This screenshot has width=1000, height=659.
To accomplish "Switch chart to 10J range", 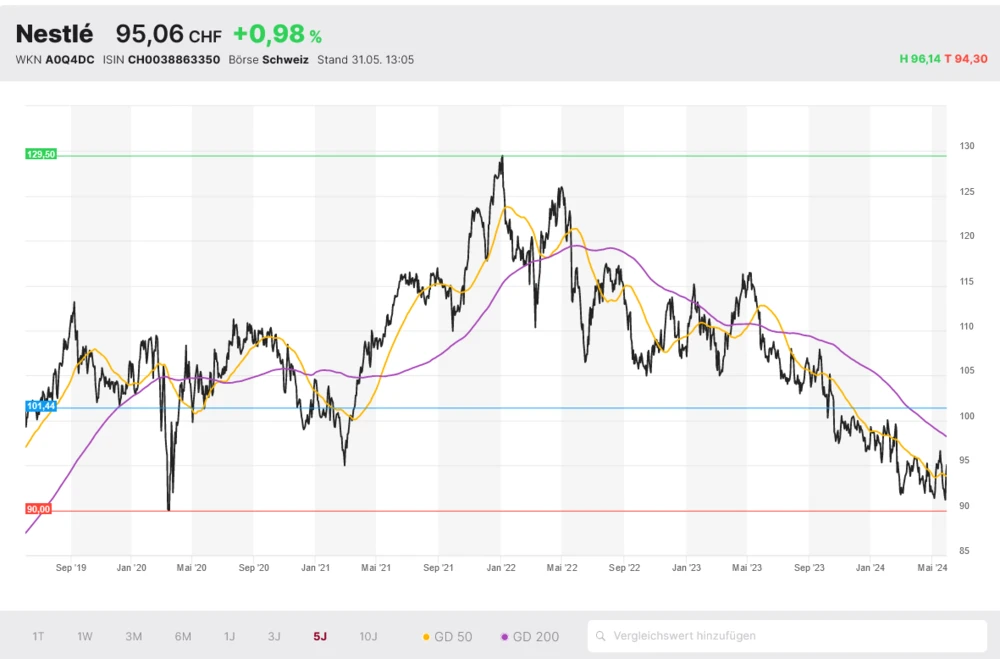I will (x=368, y=636).
